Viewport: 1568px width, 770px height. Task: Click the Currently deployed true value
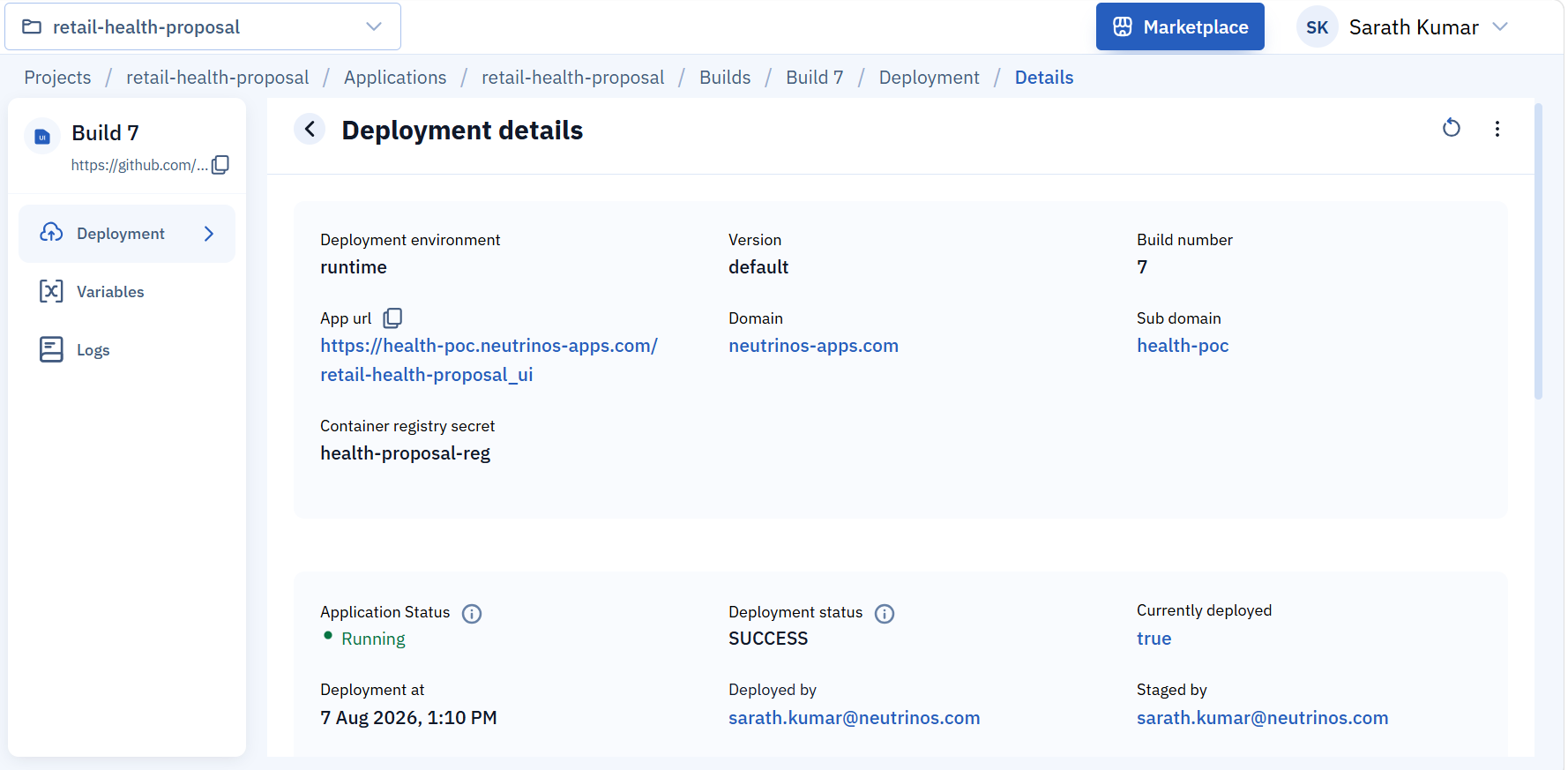(1154, 639)
